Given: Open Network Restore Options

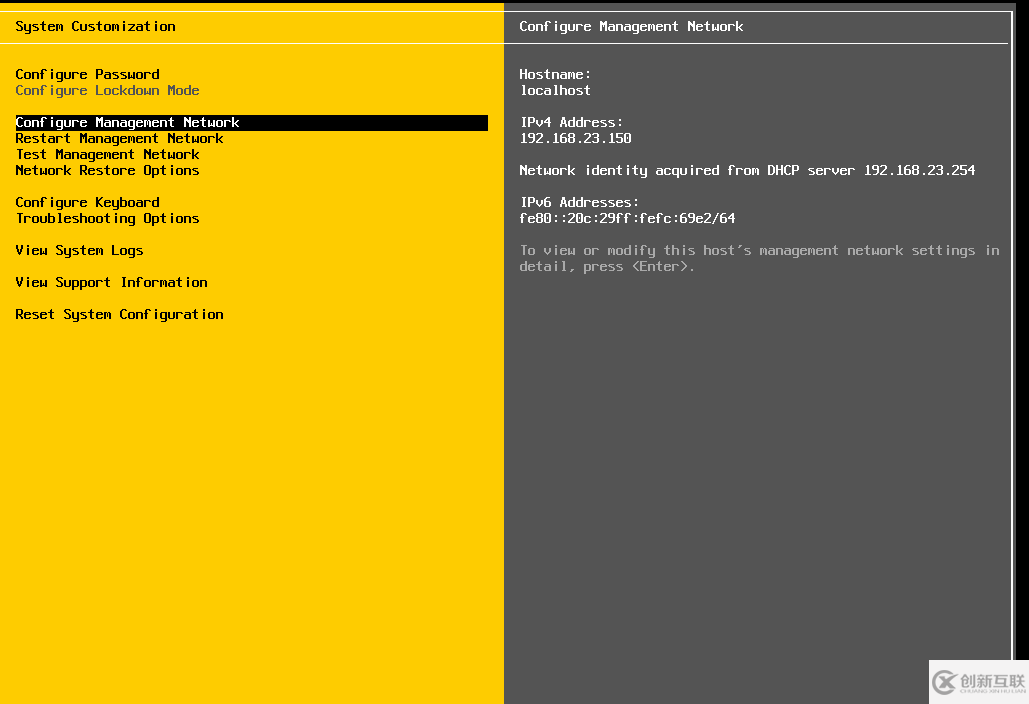Looking at the screenshot, I should [x=108, y=171].
